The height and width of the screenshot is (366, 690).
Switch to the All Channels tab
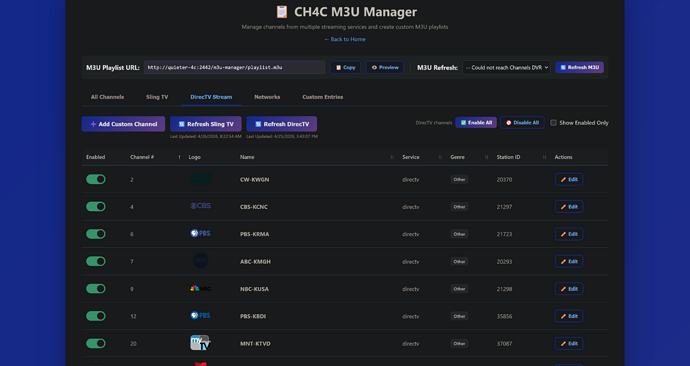(107, 97)
